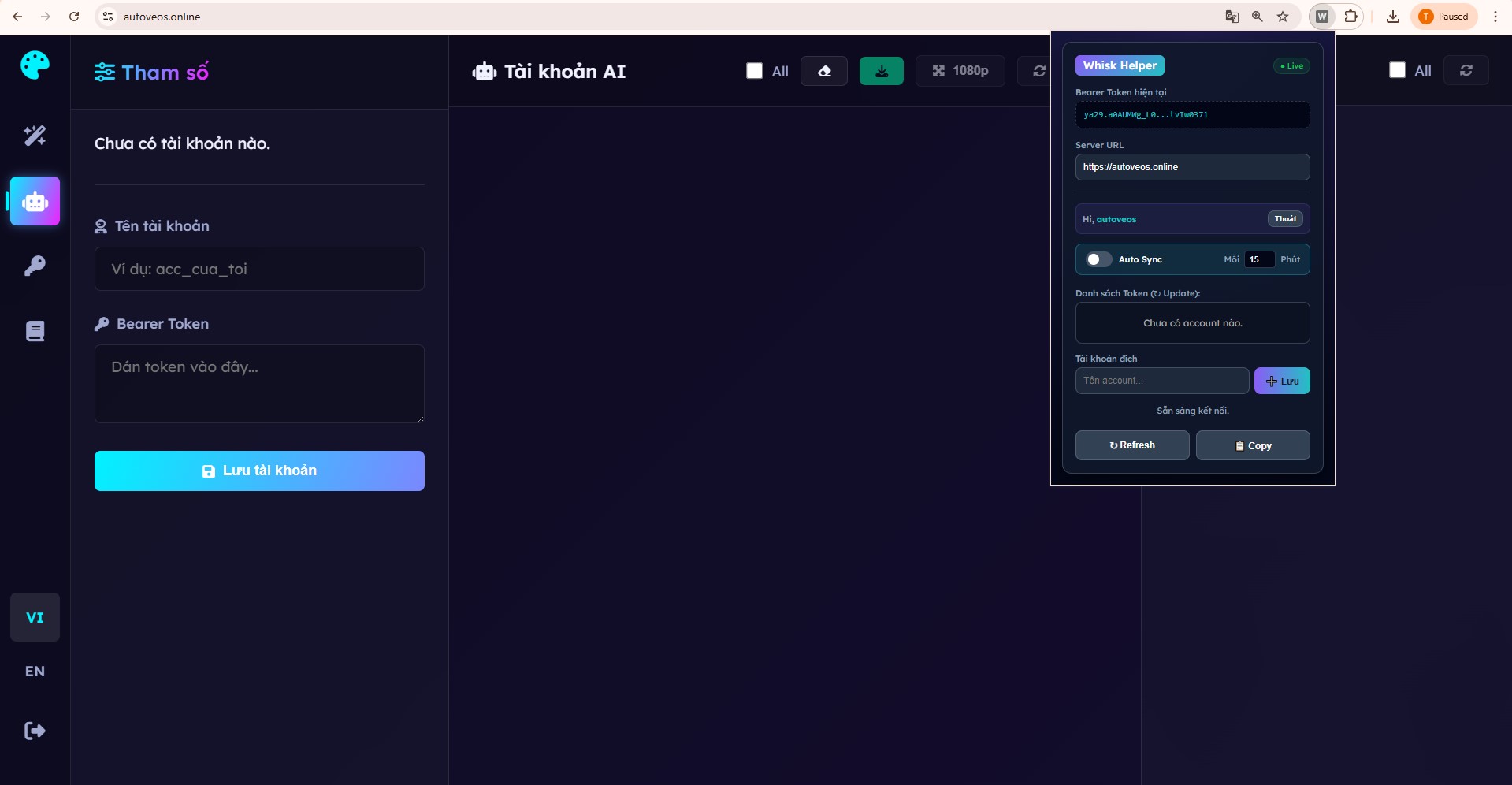Check the All checkbox beside Tài khoản AI
This screenshot has width=1512, height=785.
(x=754, y=71)
